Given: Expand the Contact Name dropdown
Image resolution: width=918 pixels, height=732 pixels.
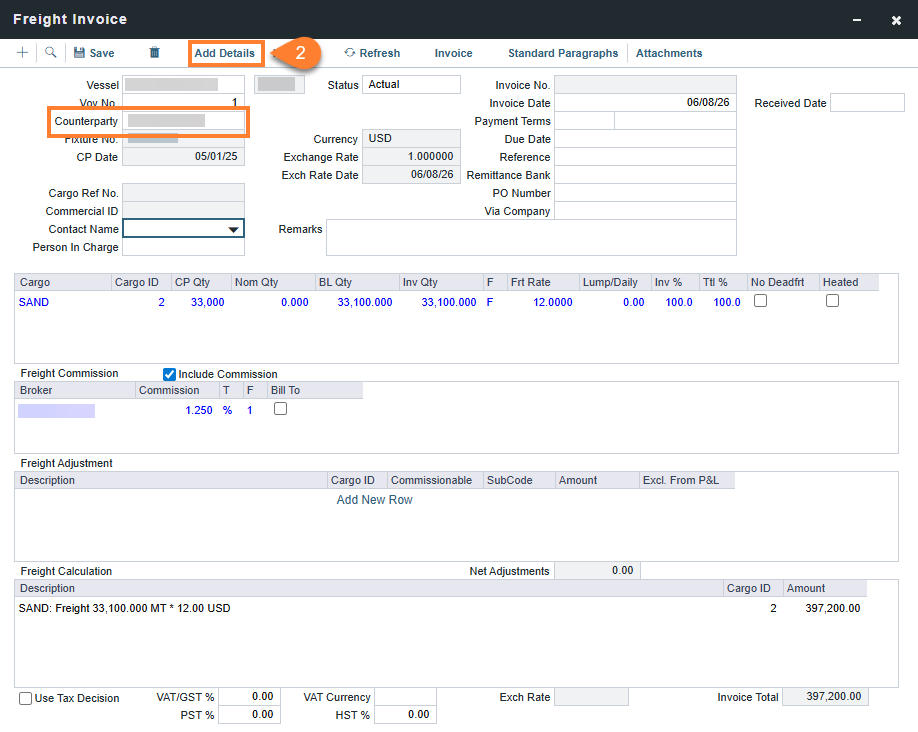Looking at the screenshot, I should point(234,229).
